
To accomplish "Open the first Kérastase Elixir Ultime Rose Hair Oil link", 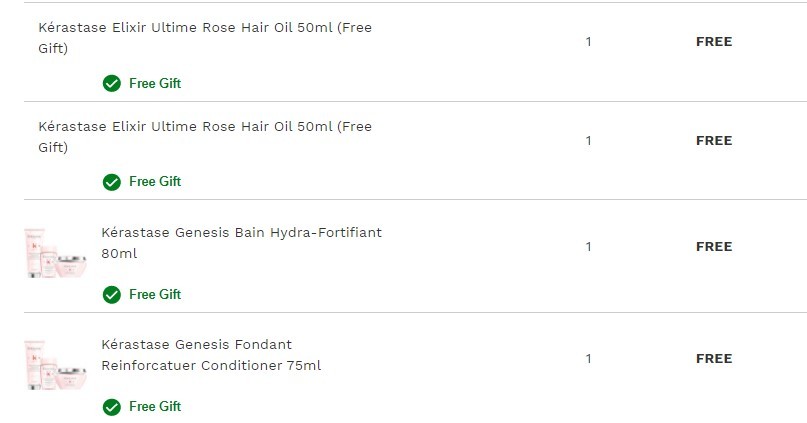I will point(205,38).
